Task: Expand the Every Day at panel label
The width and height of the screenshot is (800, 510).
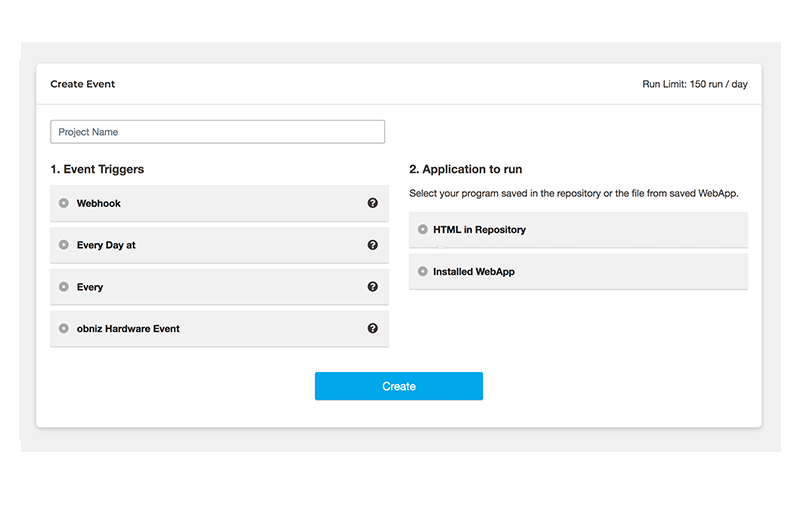Action: click(106, 245)
